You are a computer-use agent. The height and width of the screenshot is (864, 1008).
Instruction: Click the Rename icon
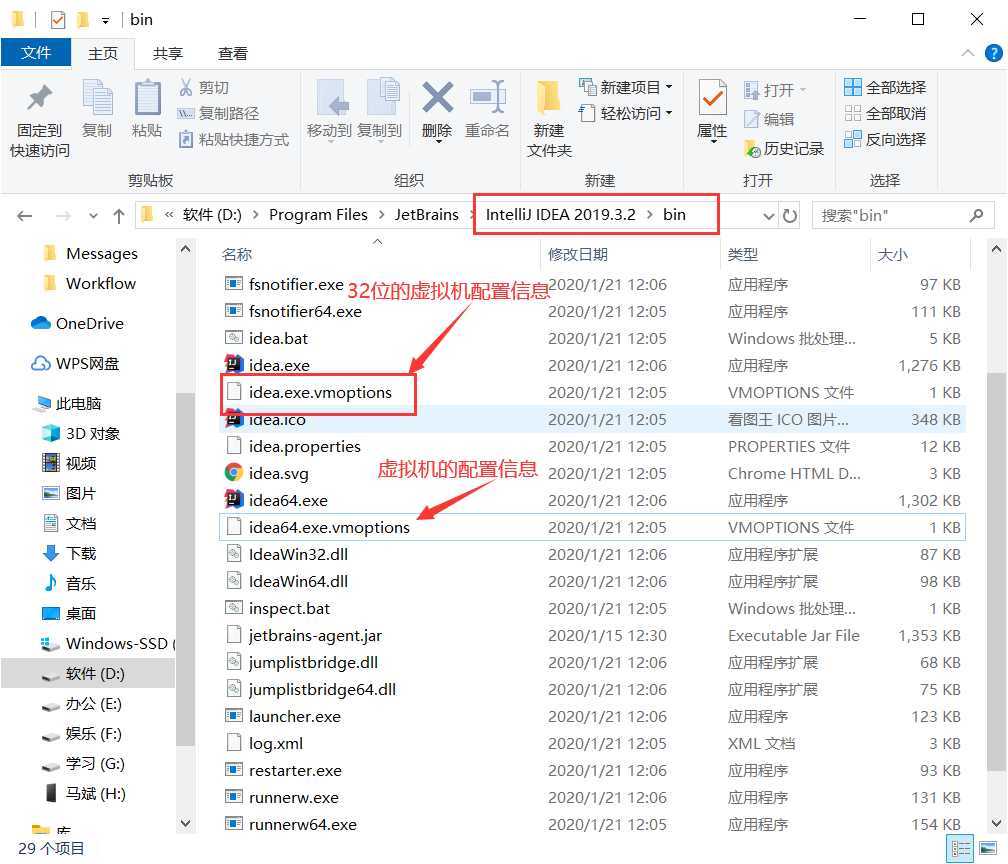tap(488, 98)
